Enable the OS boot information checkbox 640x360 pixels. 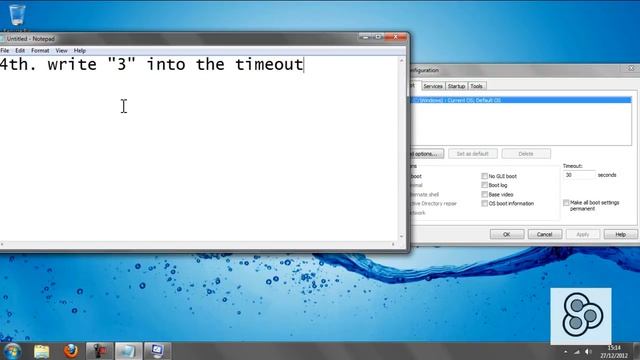pyautogui.click(x=484, y=203)
